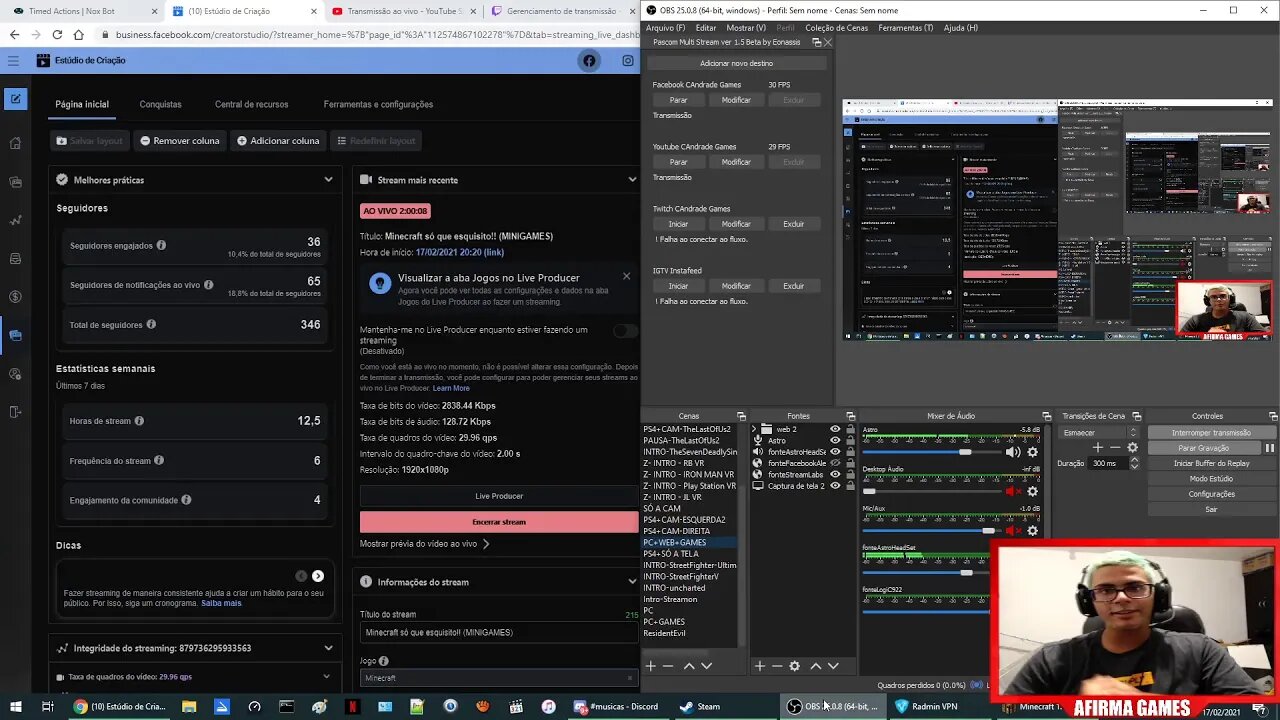Hide the web 2 source group
This screenshot has width=1280, height=720.
[x=835, y=429]
